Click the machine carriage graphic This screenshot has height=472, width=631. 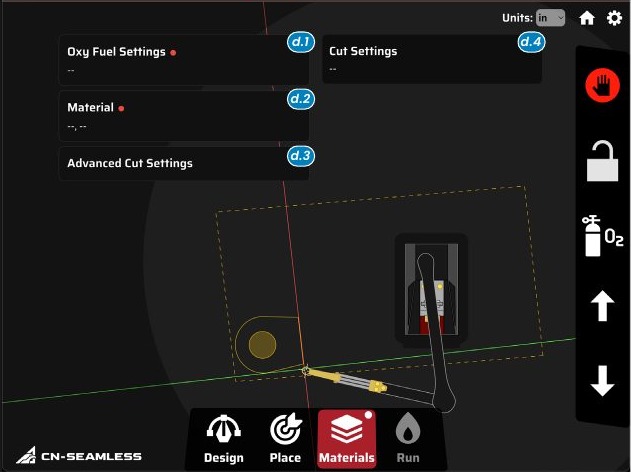(431, 290)
